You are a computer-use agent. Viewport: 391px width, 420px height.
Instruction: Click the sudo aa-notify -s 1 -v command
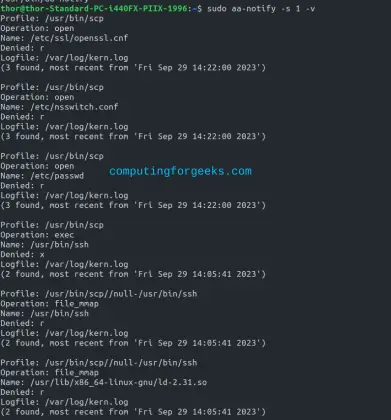261,8
